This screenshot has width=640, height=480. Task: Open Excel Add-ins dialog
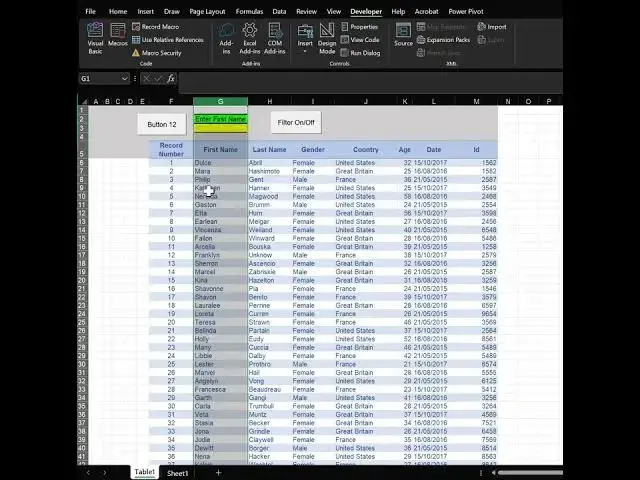249,38
